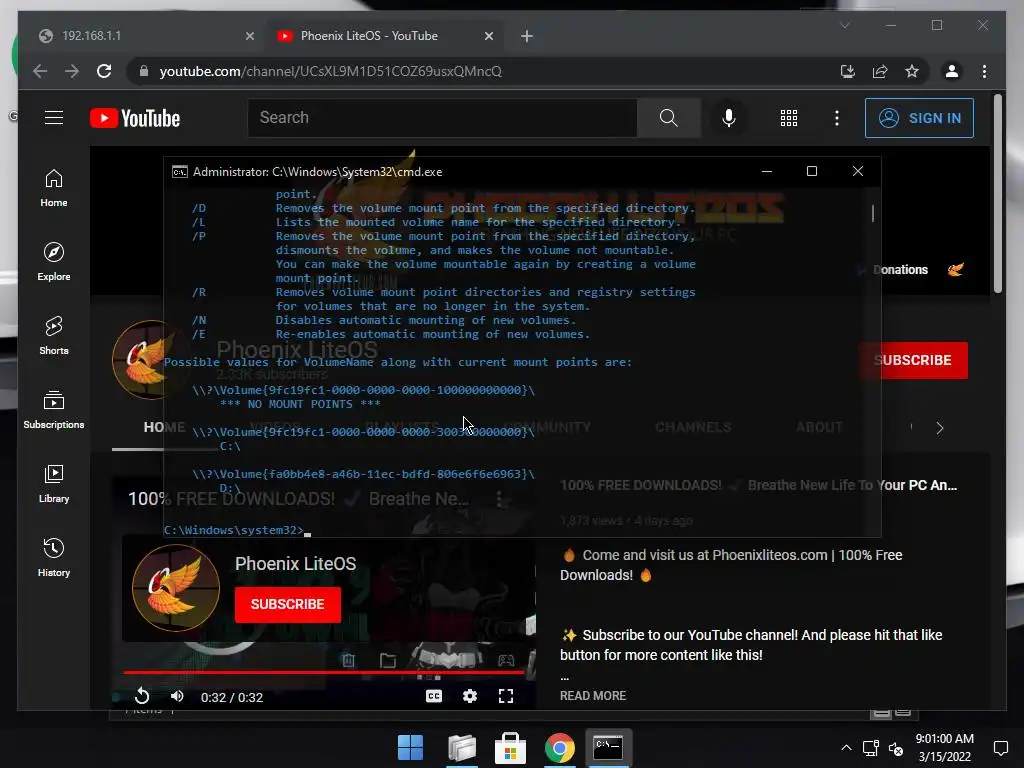Enter video fullscreen mode
The height and width of the screenshot is (768, 1024).
[505, 696]
